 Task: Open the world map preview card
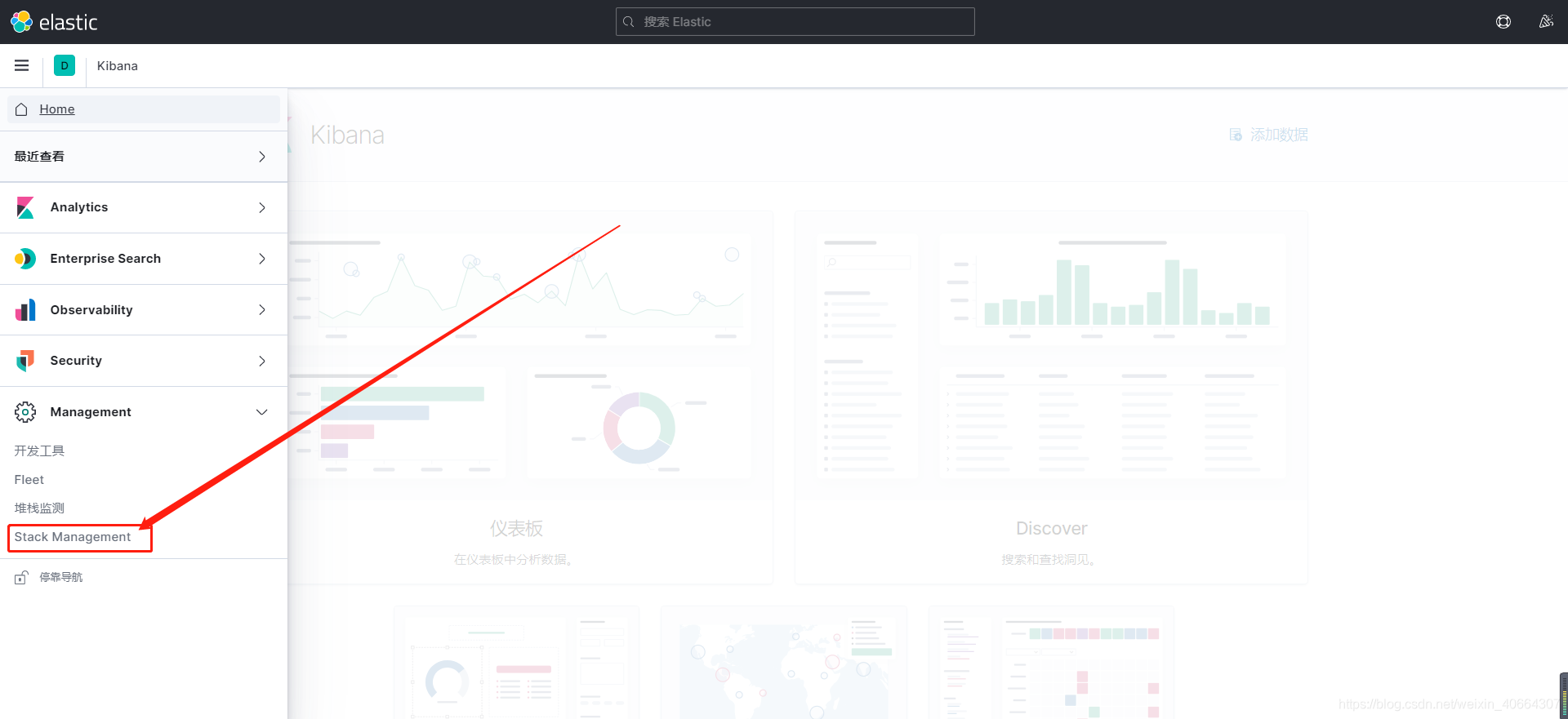(x=784, y=663)
